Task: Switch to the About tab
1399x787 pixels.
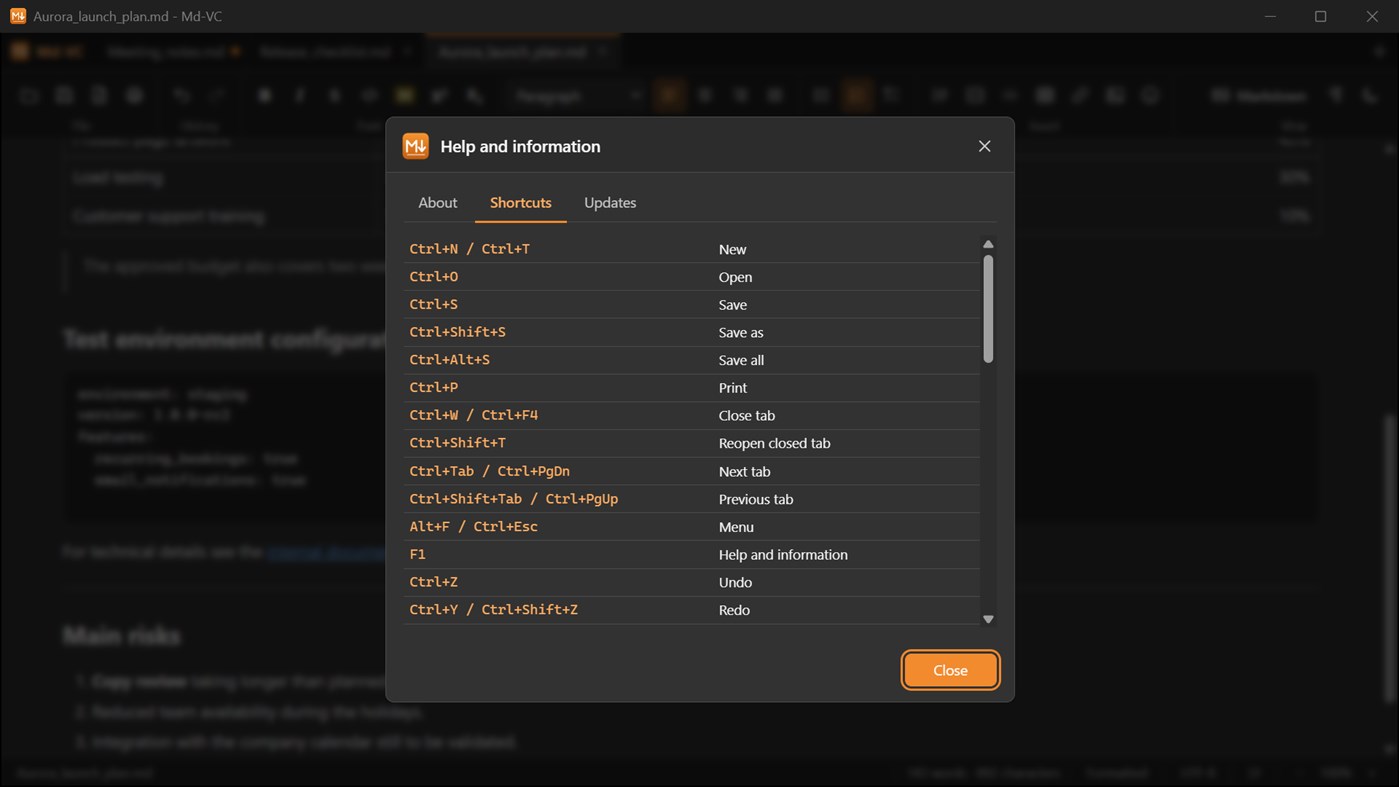Action: tap(437, 202)
